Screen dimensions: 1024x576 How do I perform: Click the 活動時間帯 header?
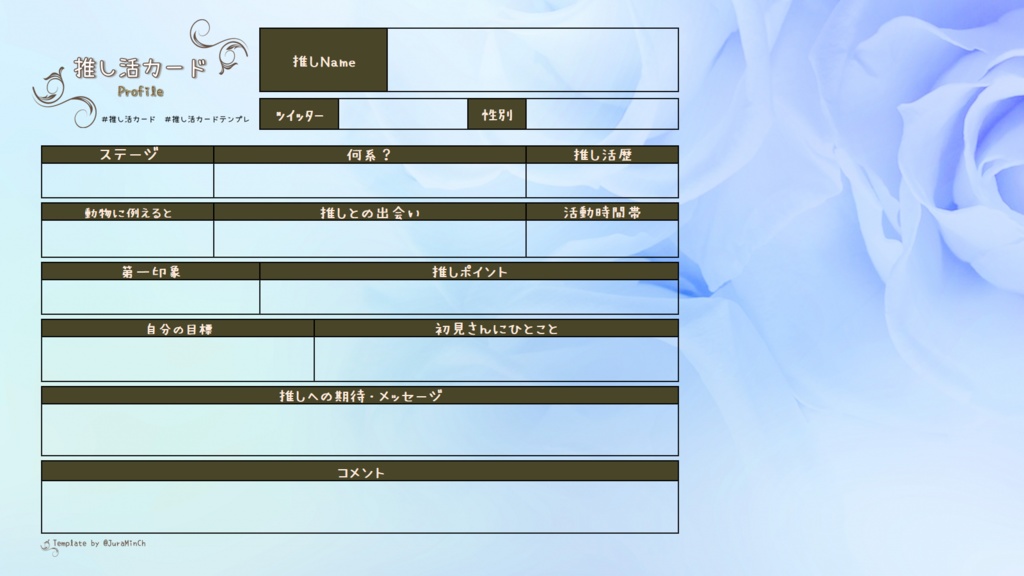point(602,212)
